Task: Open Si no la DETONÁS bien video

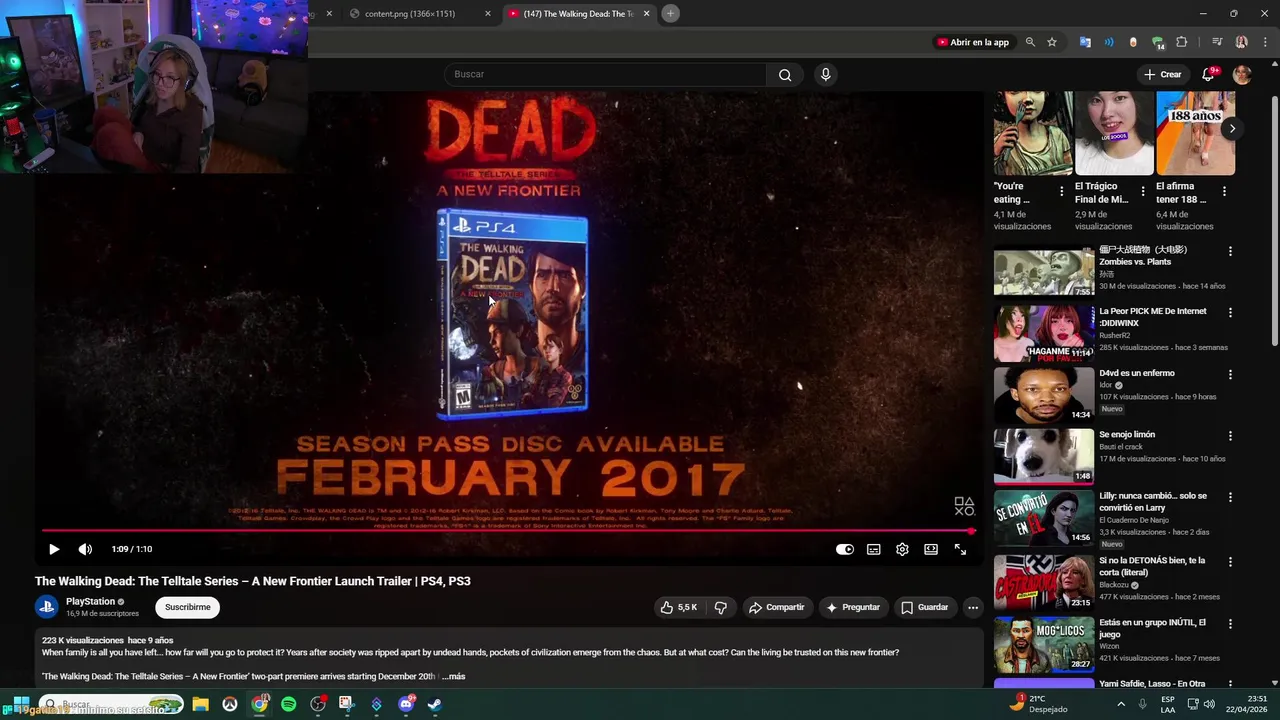Action: (x=1044, y=583)
